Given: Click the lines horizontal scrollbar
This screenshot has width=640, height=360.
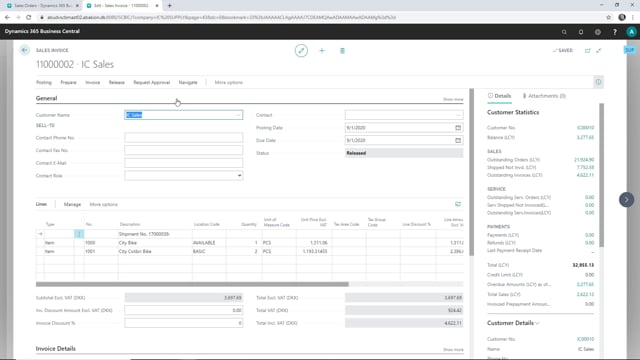Looking at the screenshot, I should [x=192, y=284].
